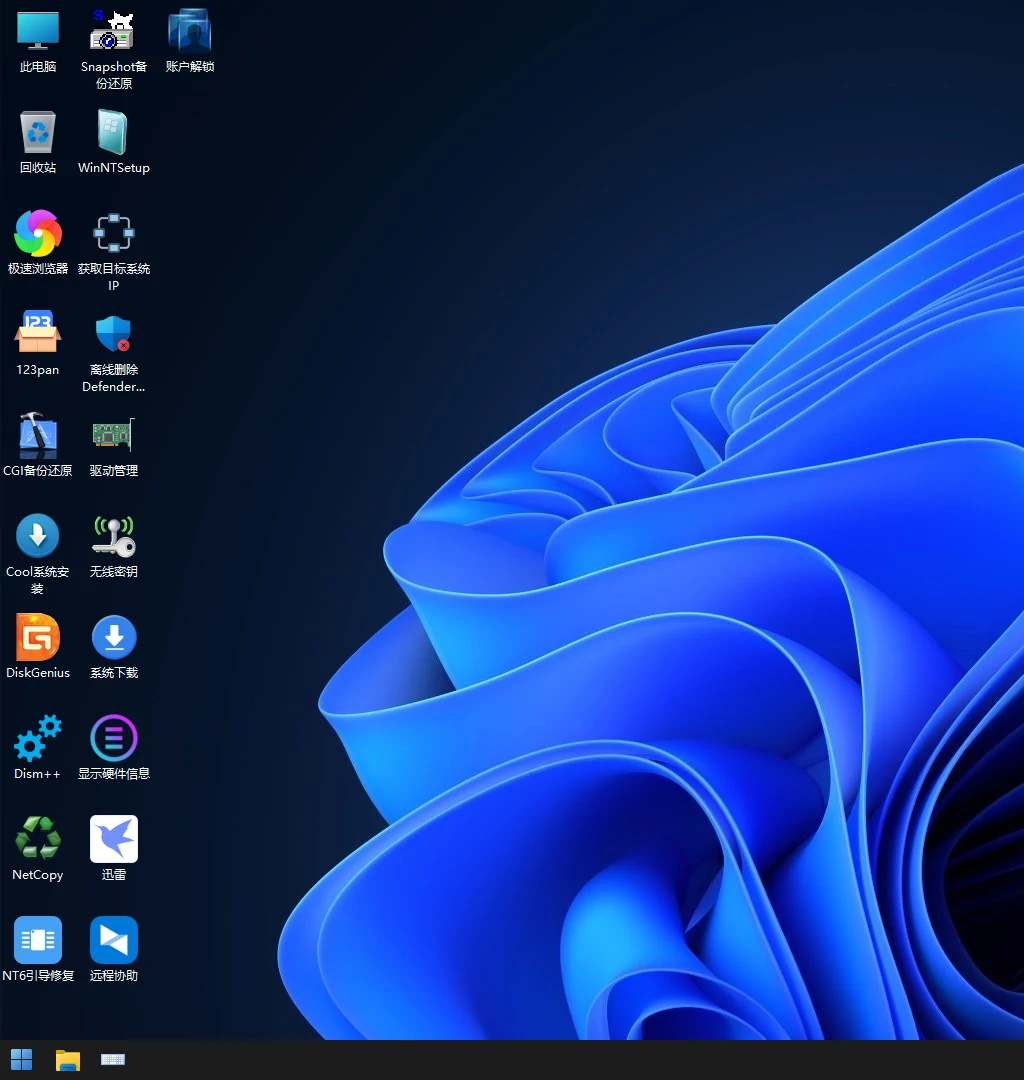Launch 极速浏览器 browser icon
1024x1080 pixels.
38,234
